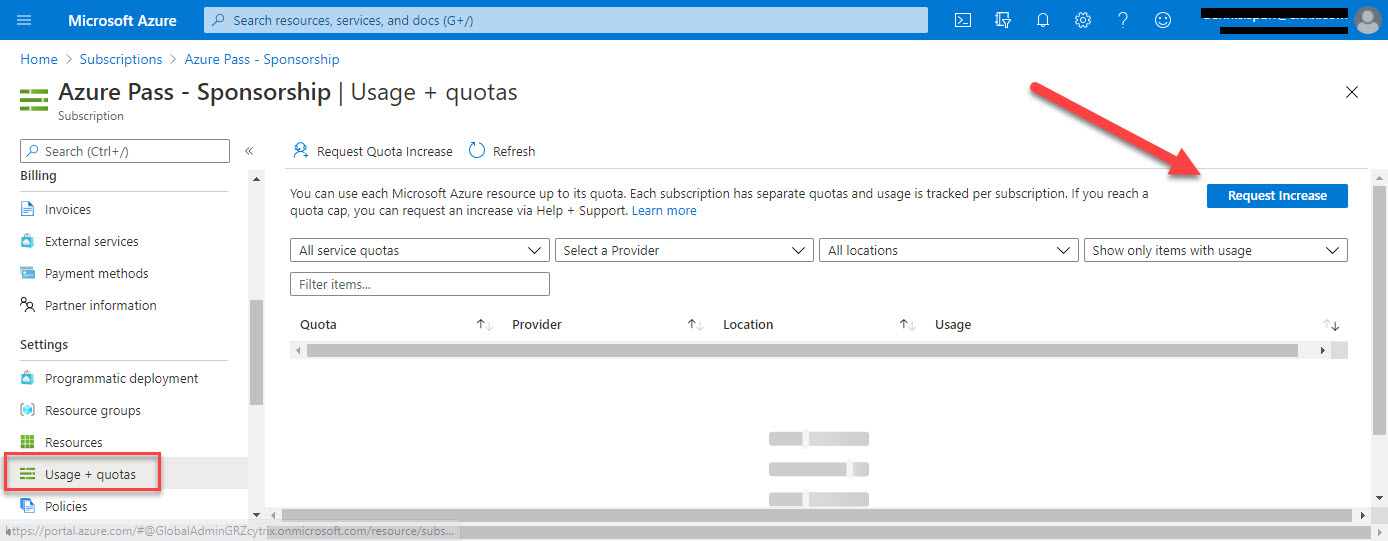Click the blue Request Increase button
Viewport: 1388px width, 541px height.
point(1277,195)
